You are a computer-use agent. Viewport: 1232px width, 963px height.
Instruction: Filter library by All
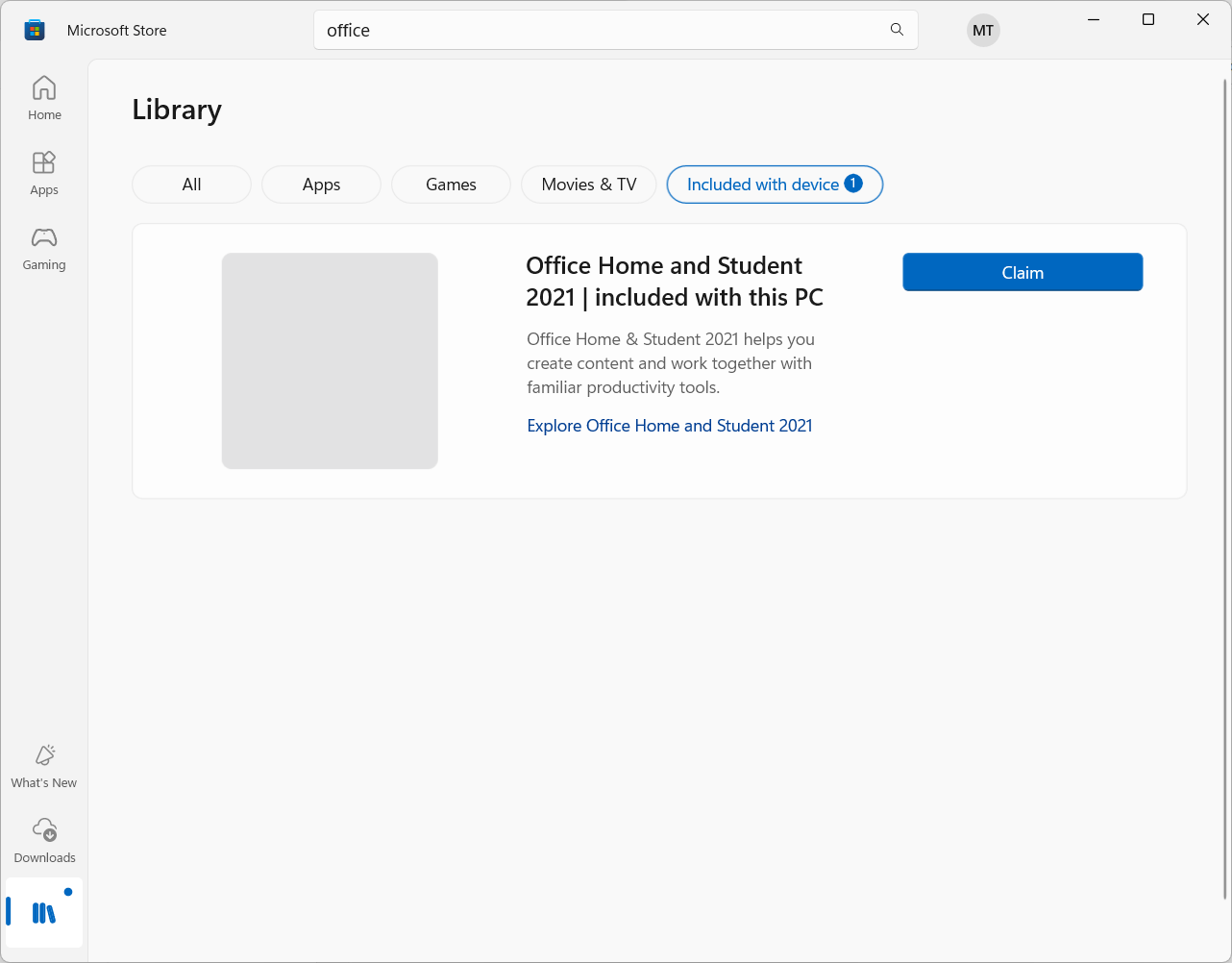tap(191, 185)
